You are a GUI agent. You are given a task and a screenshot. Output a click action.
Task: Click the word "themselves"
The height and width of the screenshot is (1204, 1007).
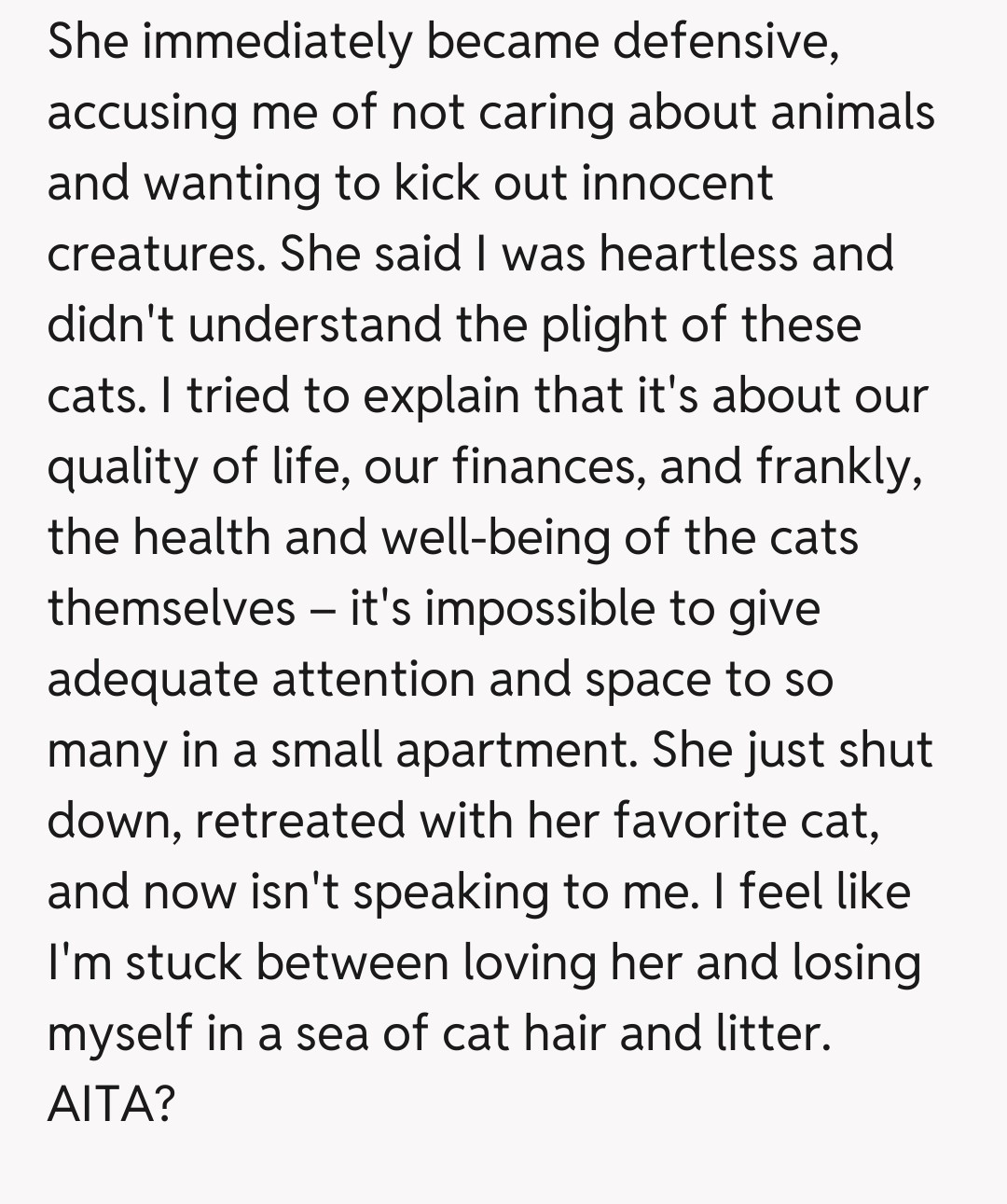pyautogui.click(x=172, y=608)
